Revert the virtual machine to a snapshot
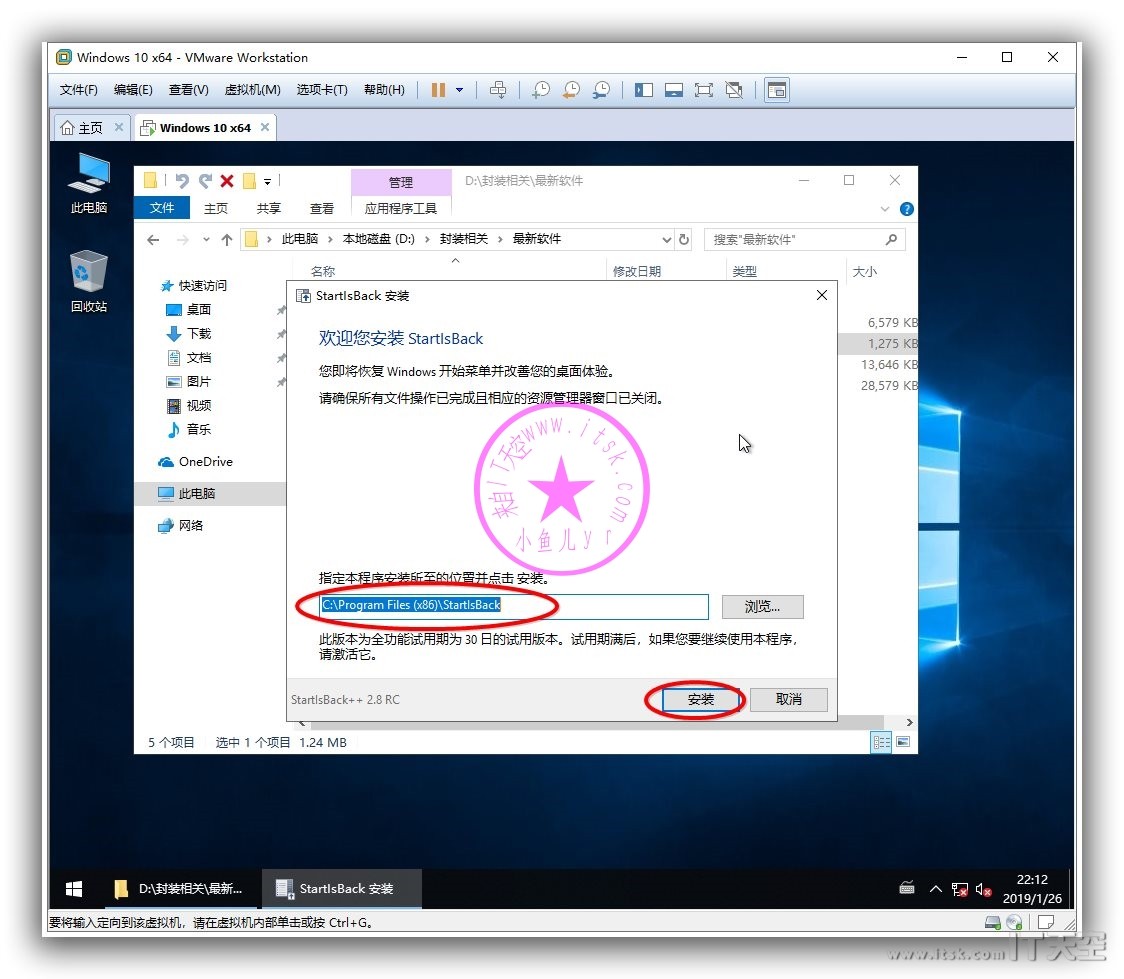 (571, 90)
